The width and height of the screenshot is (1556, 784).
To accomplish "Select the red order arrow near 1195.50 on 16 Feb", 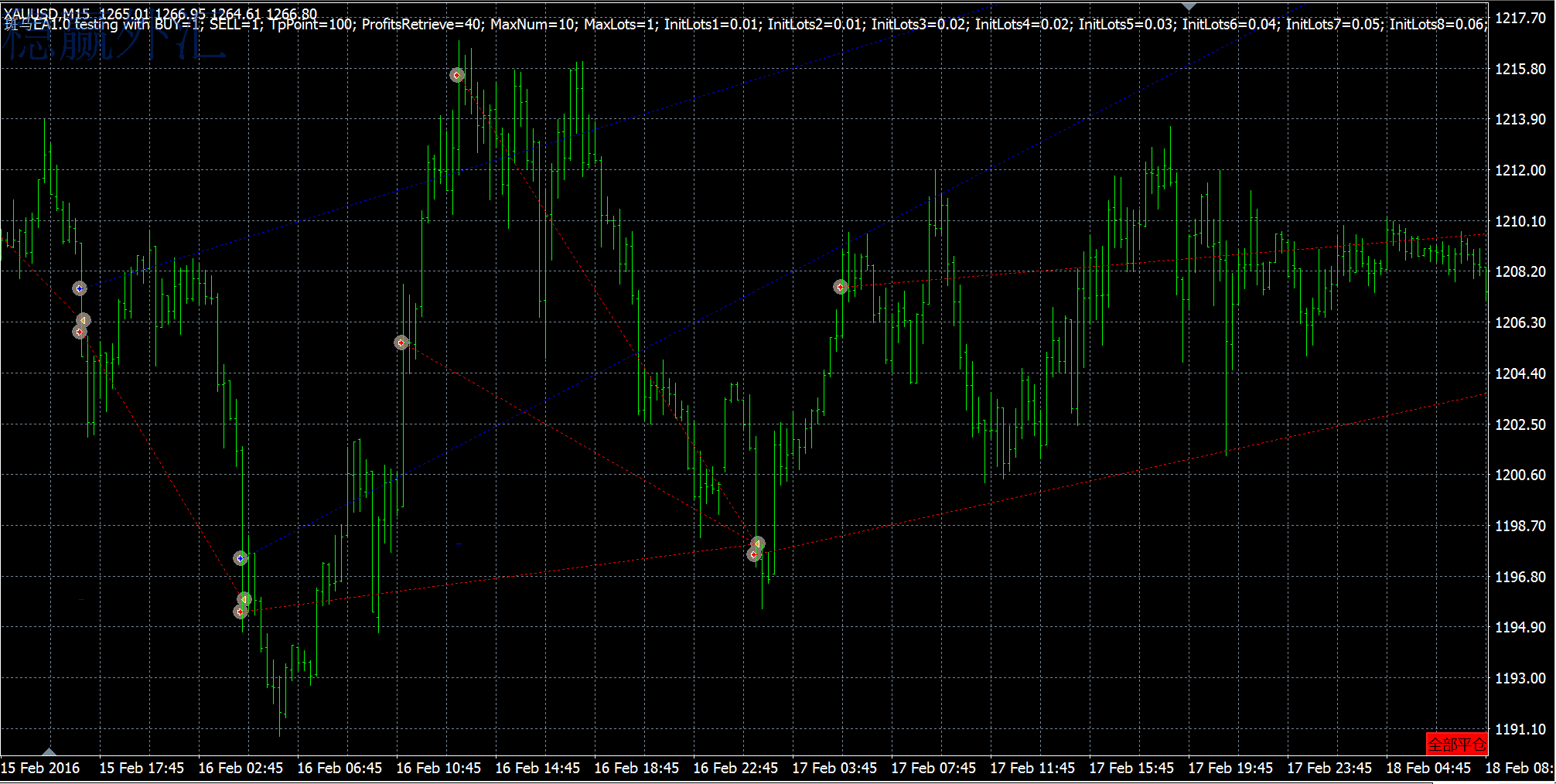I will click(x=241, y=612).
